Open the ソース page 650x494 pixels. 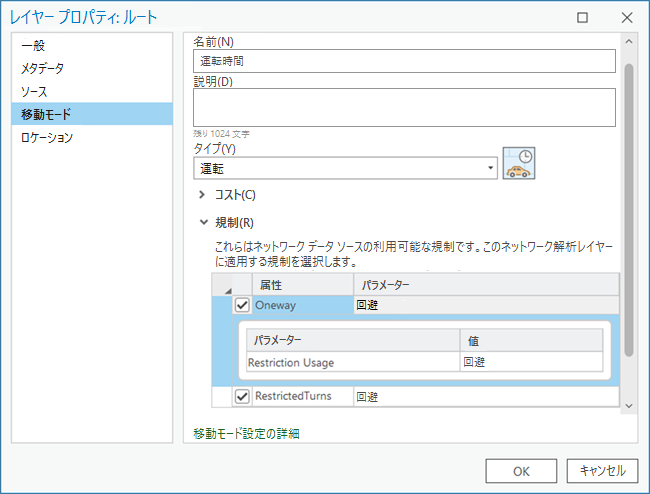pyautogui.click(x=34, y=92)
